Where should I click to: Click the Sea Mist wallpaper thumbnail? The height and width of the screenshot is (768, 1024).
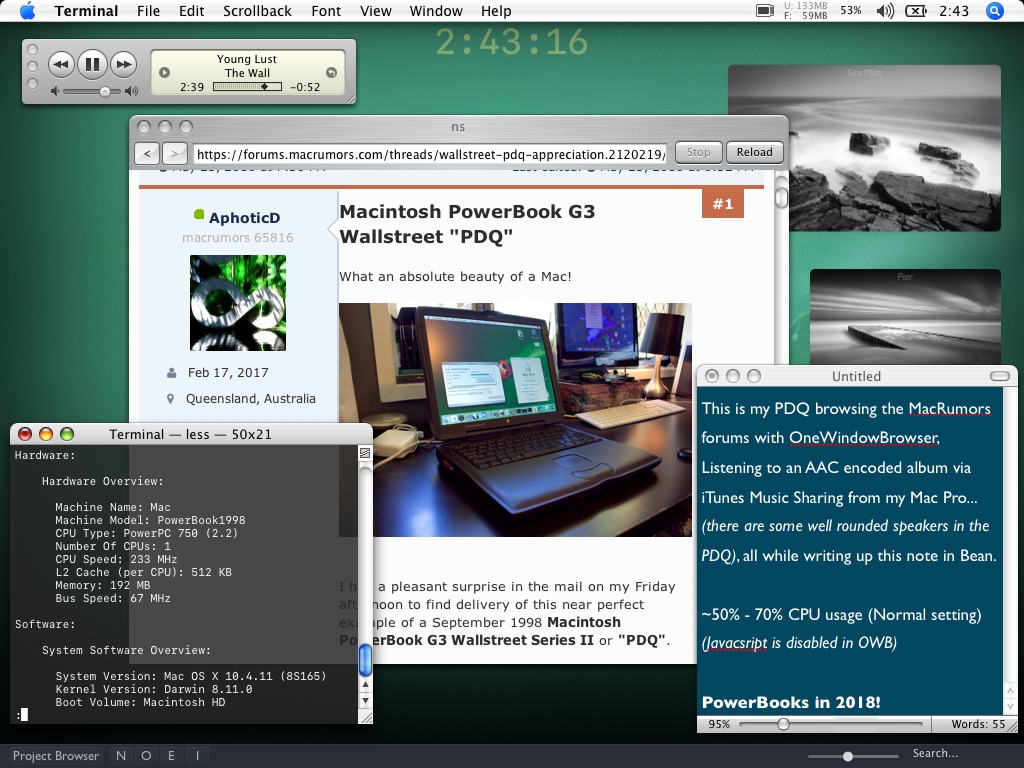click(864, 148)
